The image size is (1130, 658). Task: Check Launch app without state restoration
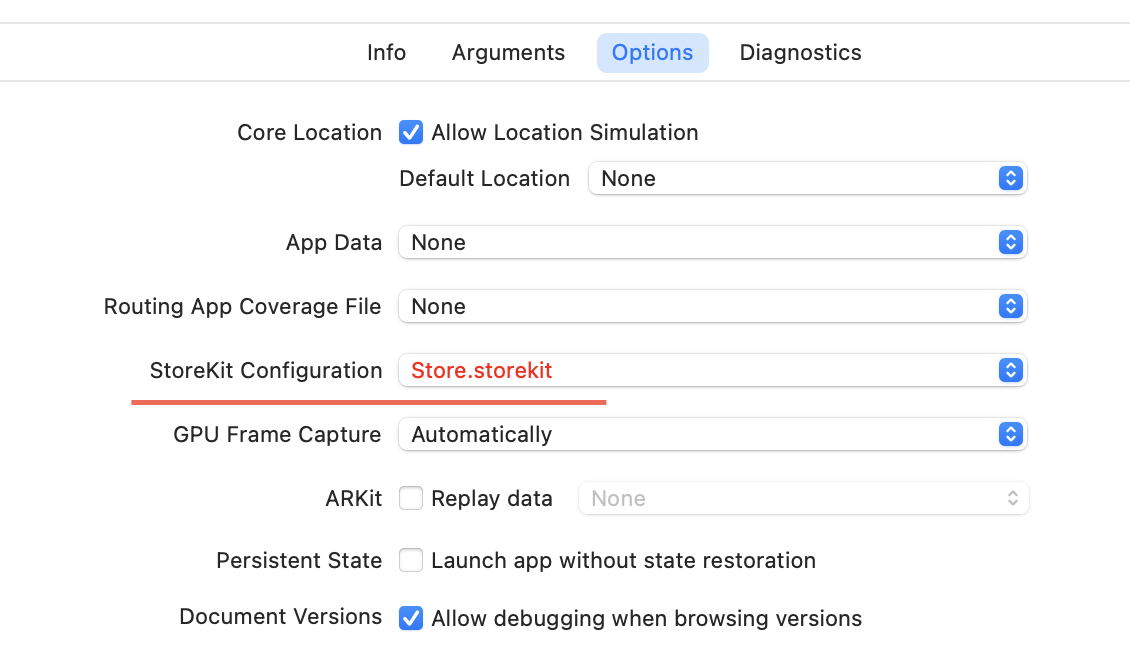tap(411, 561)
